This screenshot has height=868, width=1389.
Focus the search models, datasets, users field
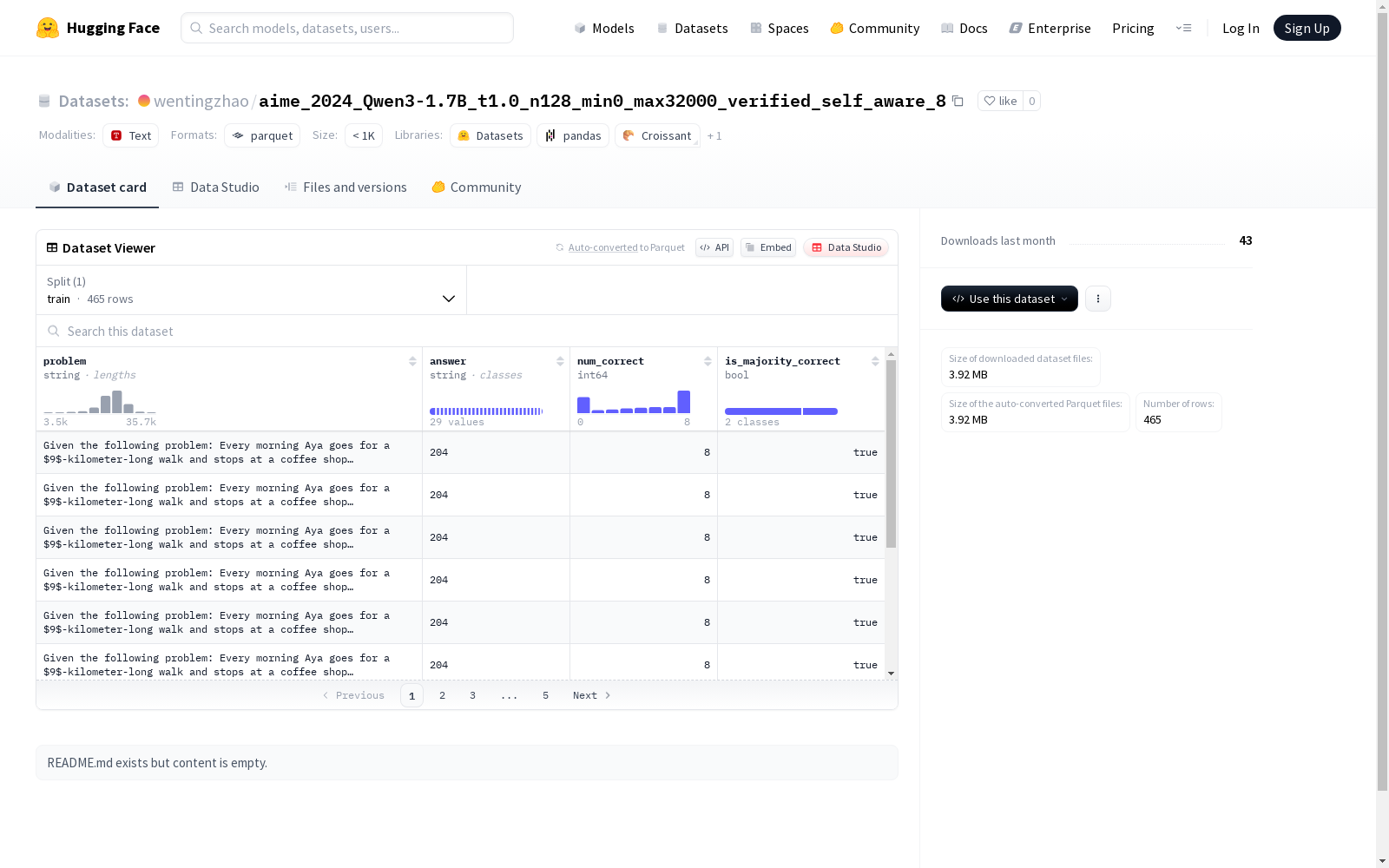(347, 28)
